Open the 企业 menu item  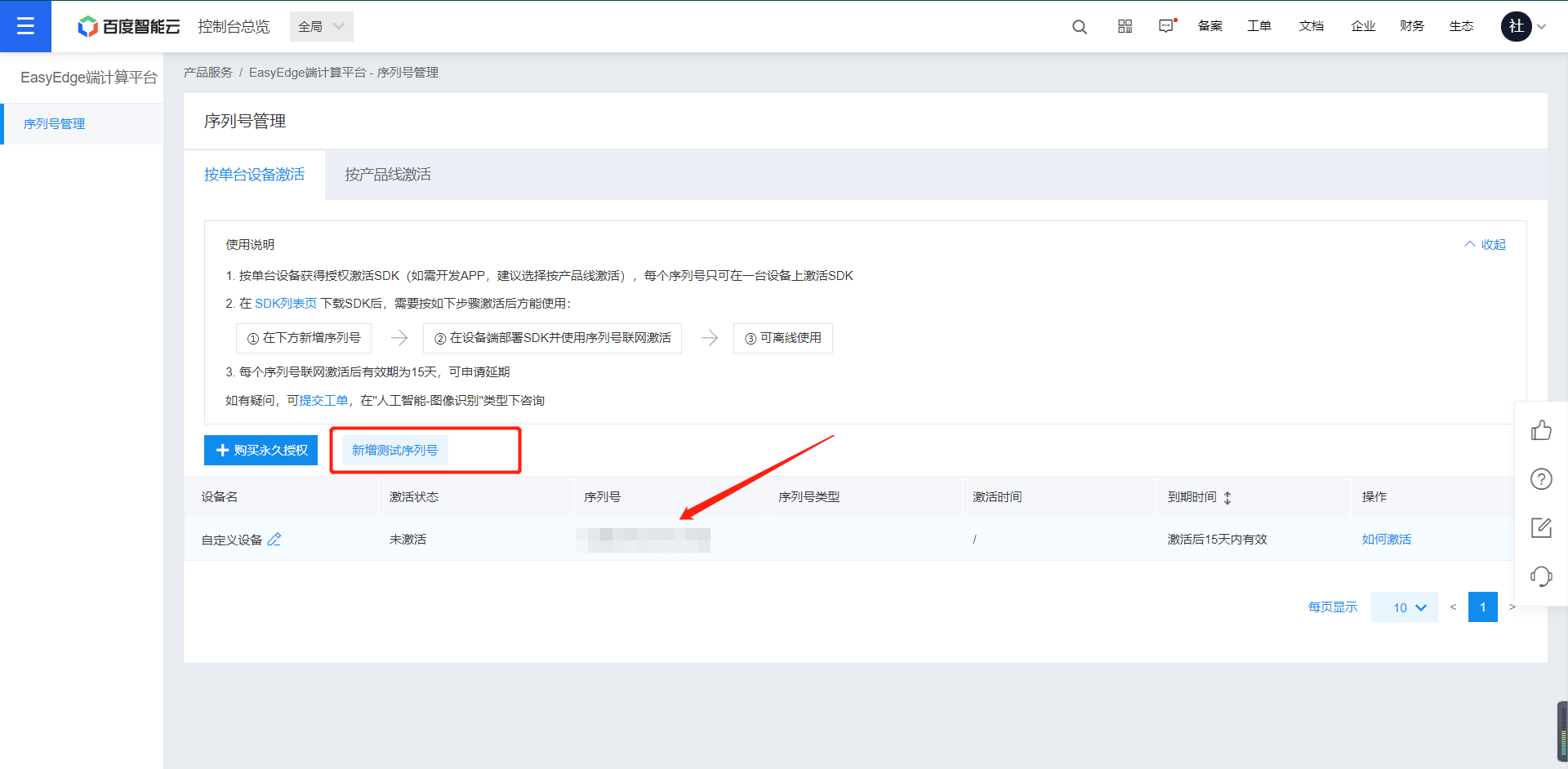click(x=1363, y=26)
